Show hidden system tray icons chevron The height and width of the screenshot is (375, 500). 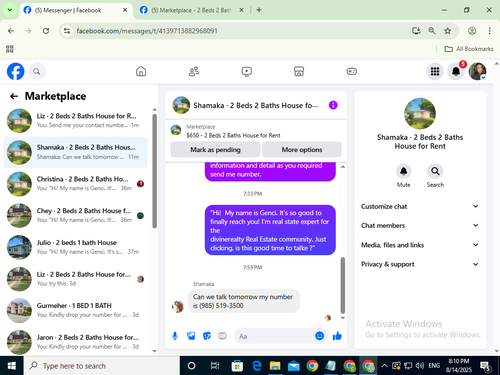[x=384, y=366]
